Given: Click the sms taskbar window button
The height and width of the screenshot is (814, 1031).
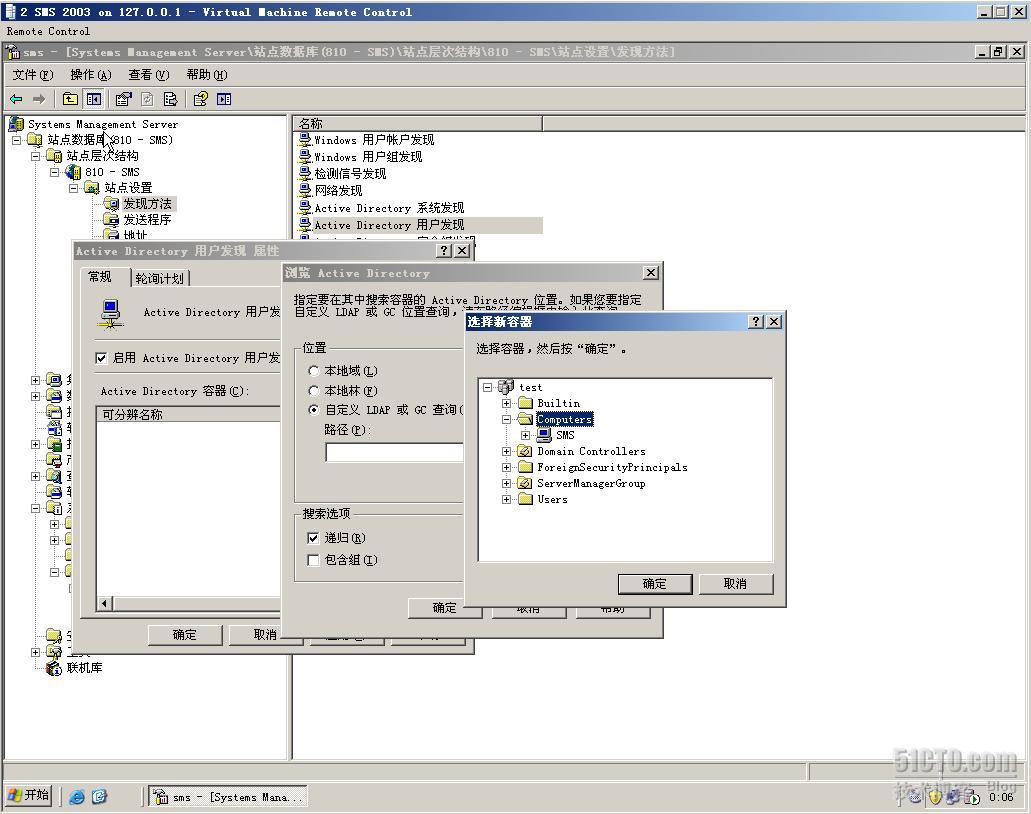Looking at the screenshot, I should click(x=228, y=797).
